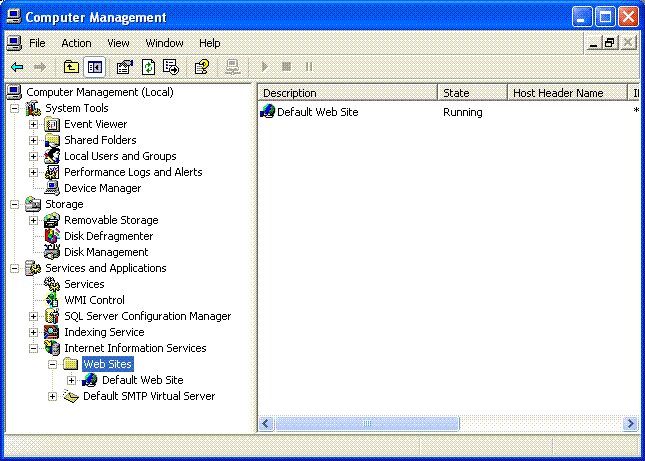Image resolution: width=645 pixels, height=461 pixels.
Task: Click the Start item play button
Action: 264,67
